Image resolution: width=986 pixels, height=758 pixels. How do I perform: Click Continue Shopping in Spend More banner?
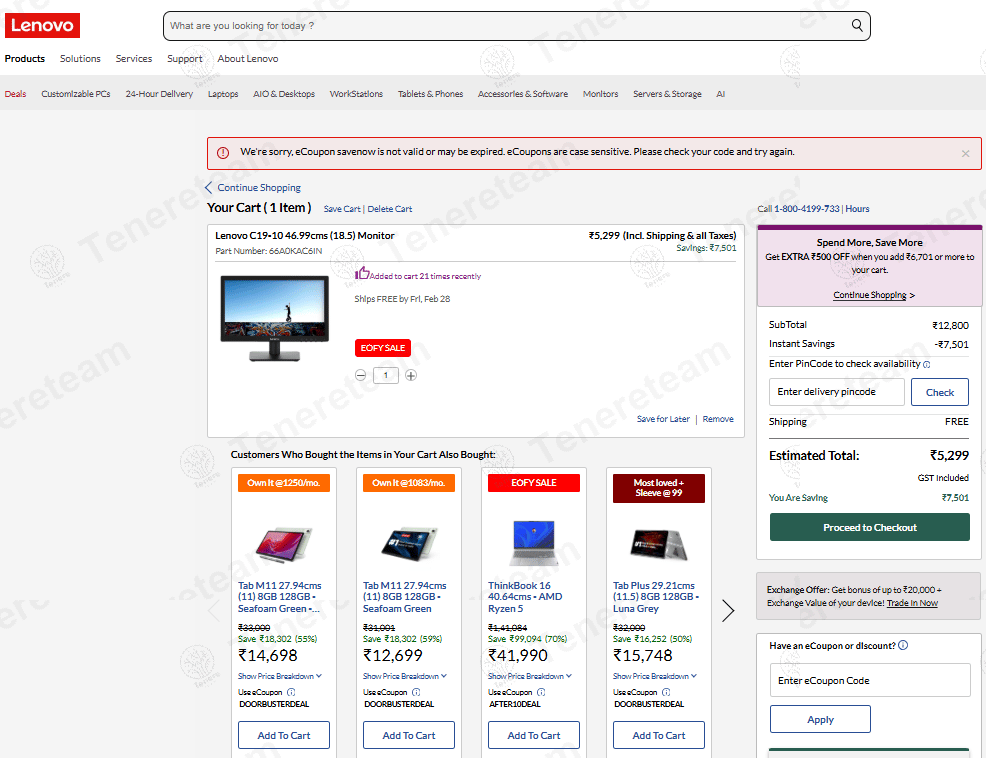tap(870, 295)
